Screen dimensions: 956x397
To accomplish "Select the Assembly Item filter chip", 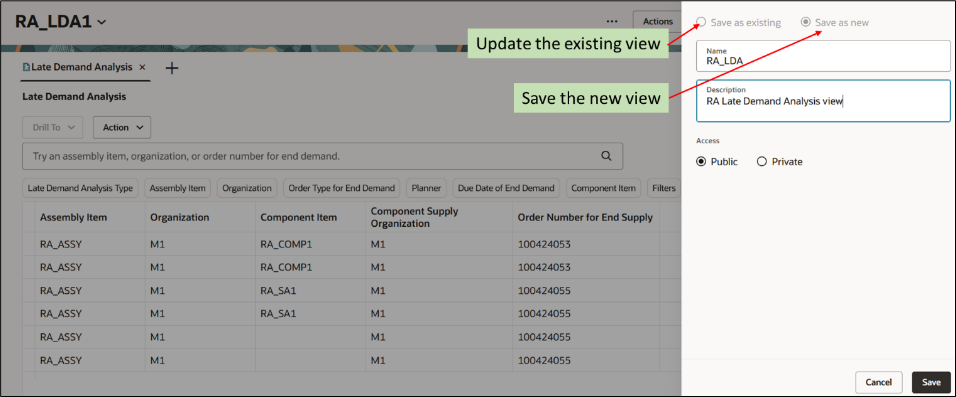I will (177, 188).
